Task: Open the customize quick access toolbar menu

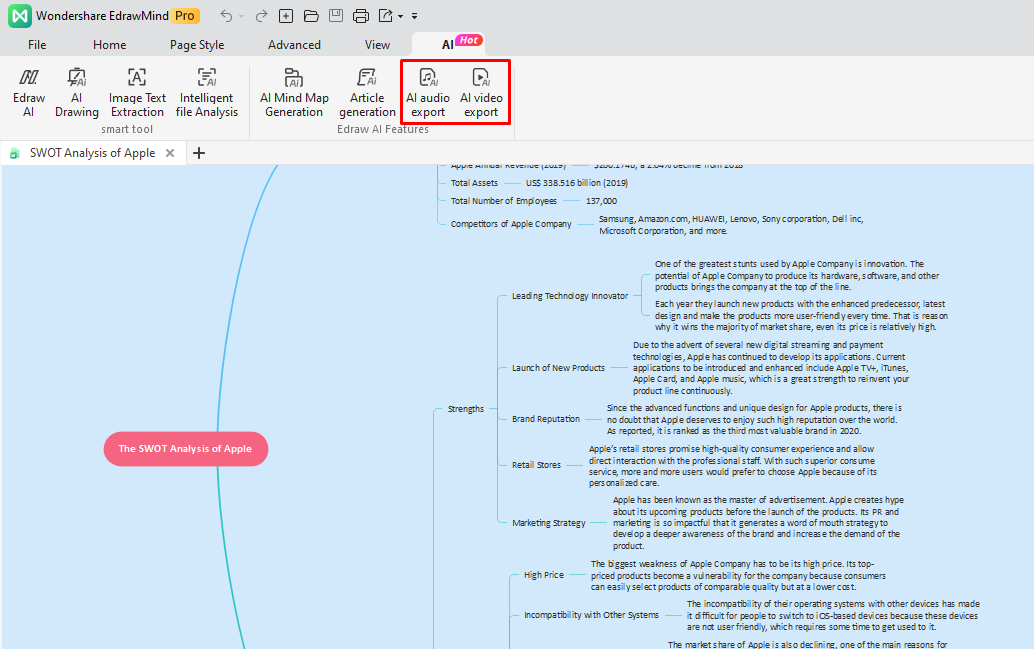Action: coord(414,16)
